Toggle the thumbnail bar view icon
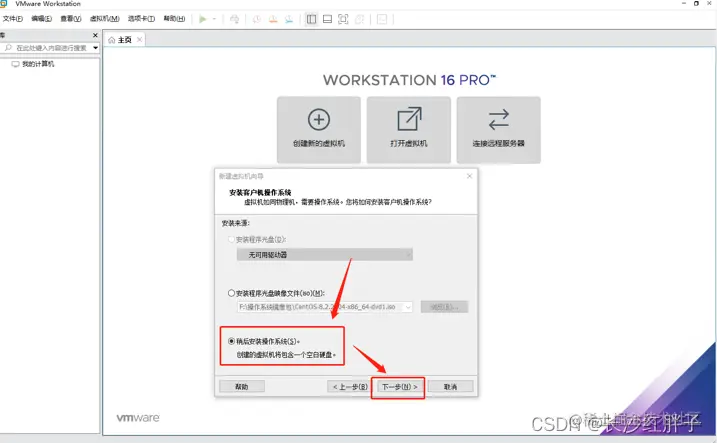 [327, 19]
